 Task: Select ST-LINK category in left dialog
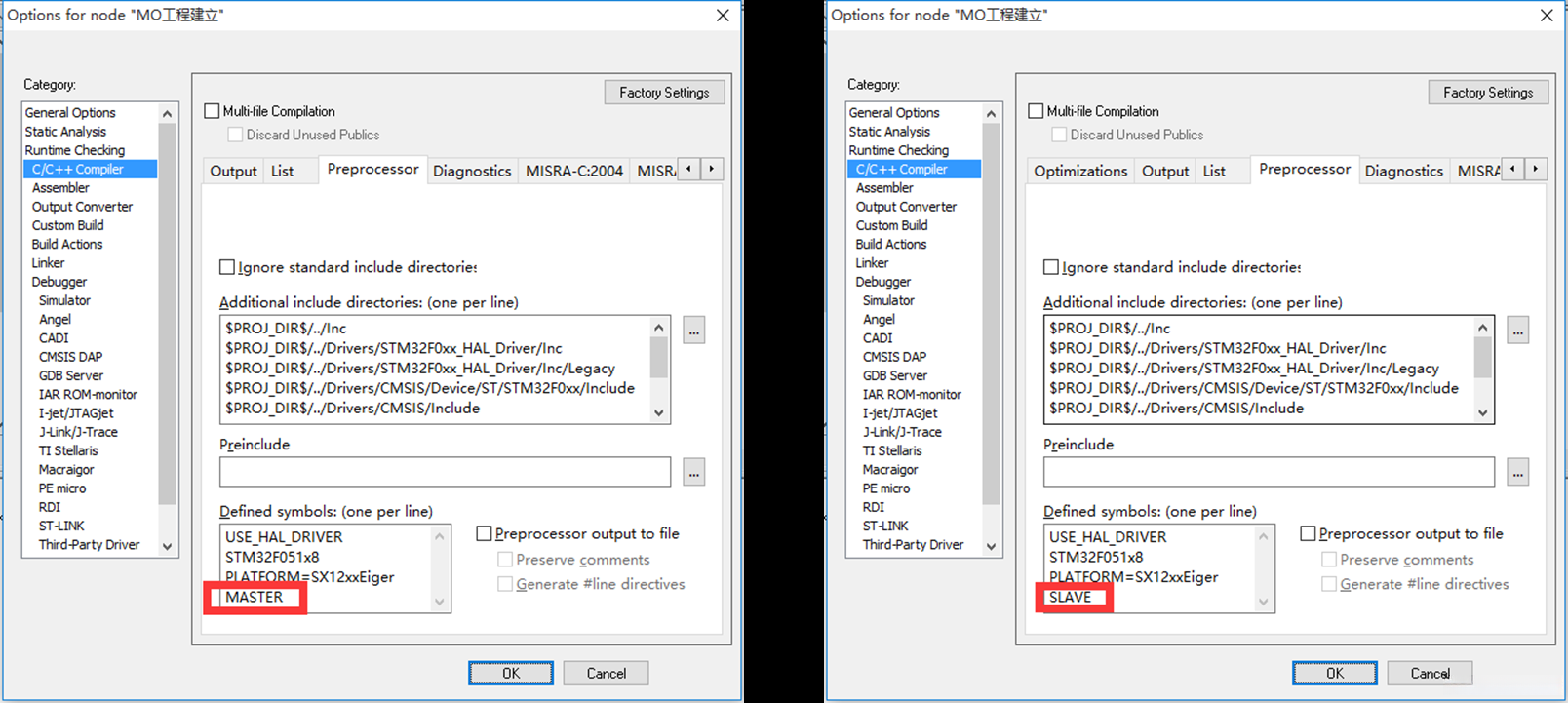(x=61, y=526)
